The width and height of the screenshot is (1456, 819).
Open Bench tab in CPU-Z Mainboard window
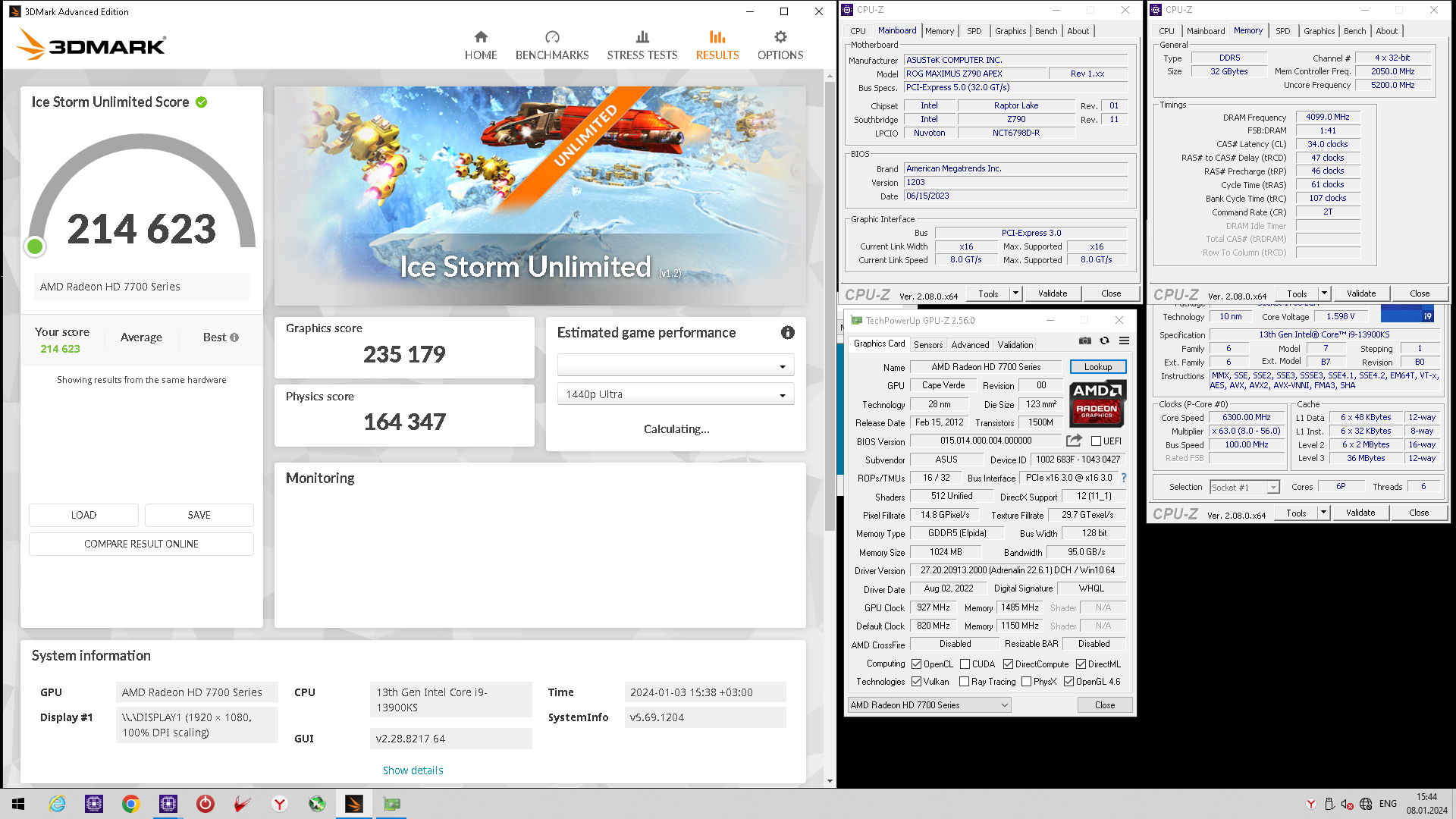(1046, 31)
